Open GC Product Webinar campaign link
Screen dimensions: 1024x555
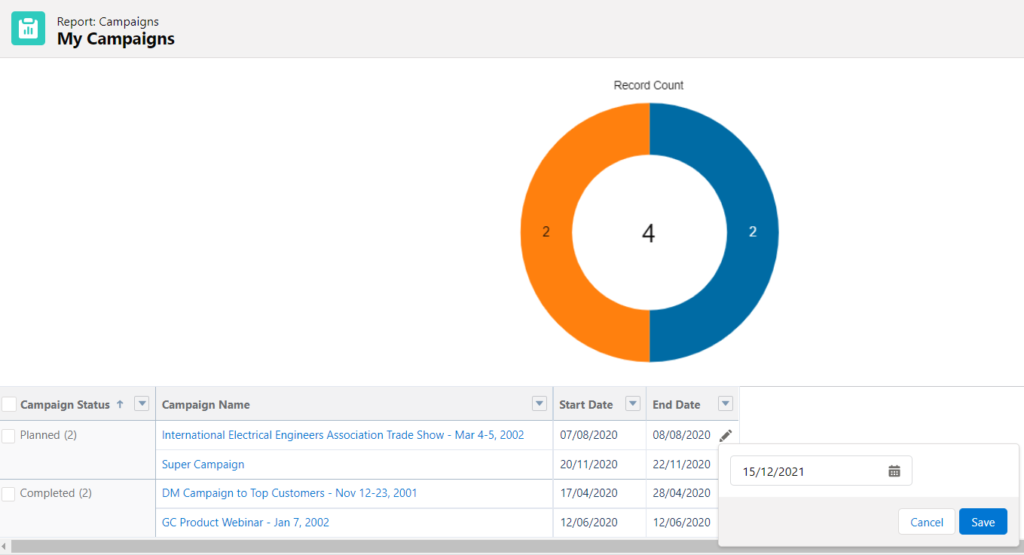click(245, 523)
